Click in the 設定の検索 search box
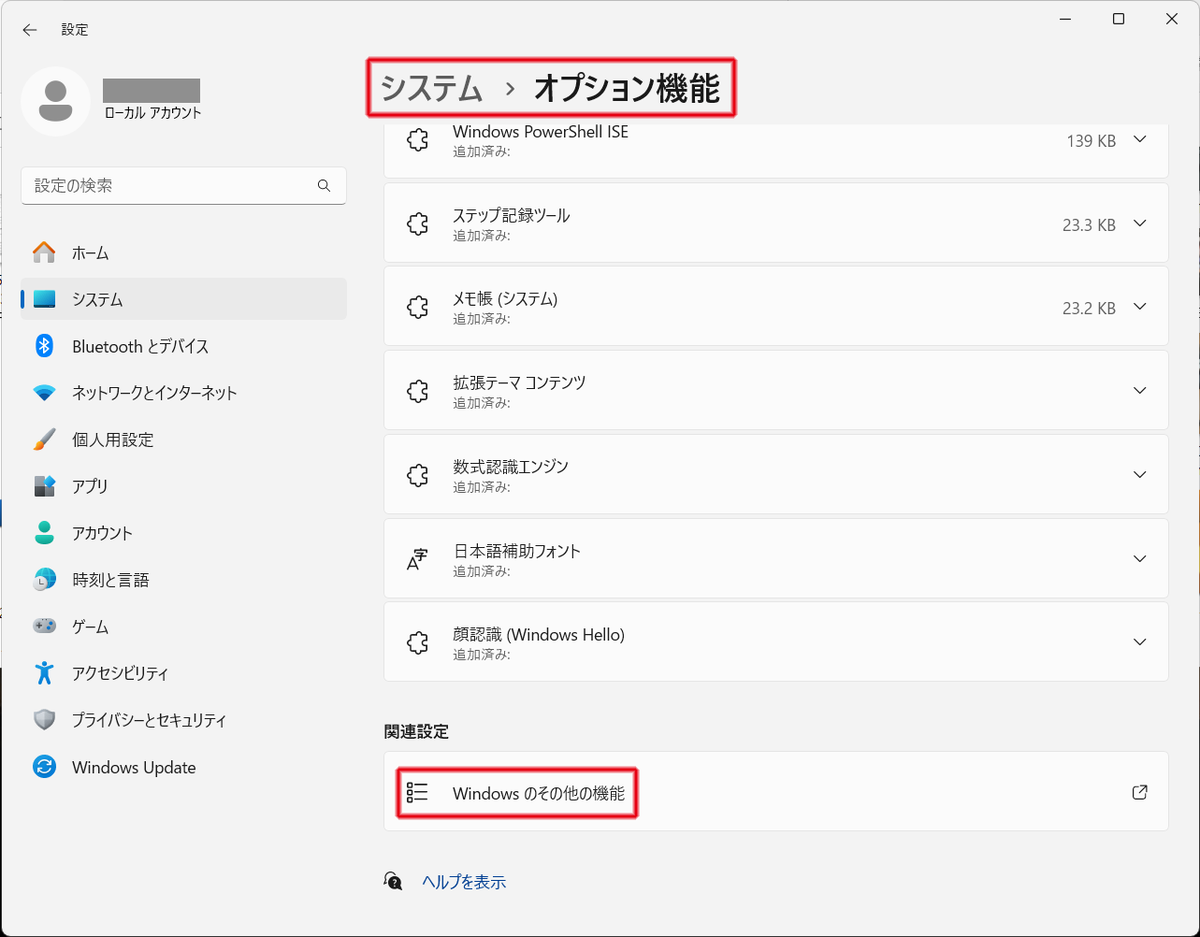 pyautogui.click(x=184, y=186)
